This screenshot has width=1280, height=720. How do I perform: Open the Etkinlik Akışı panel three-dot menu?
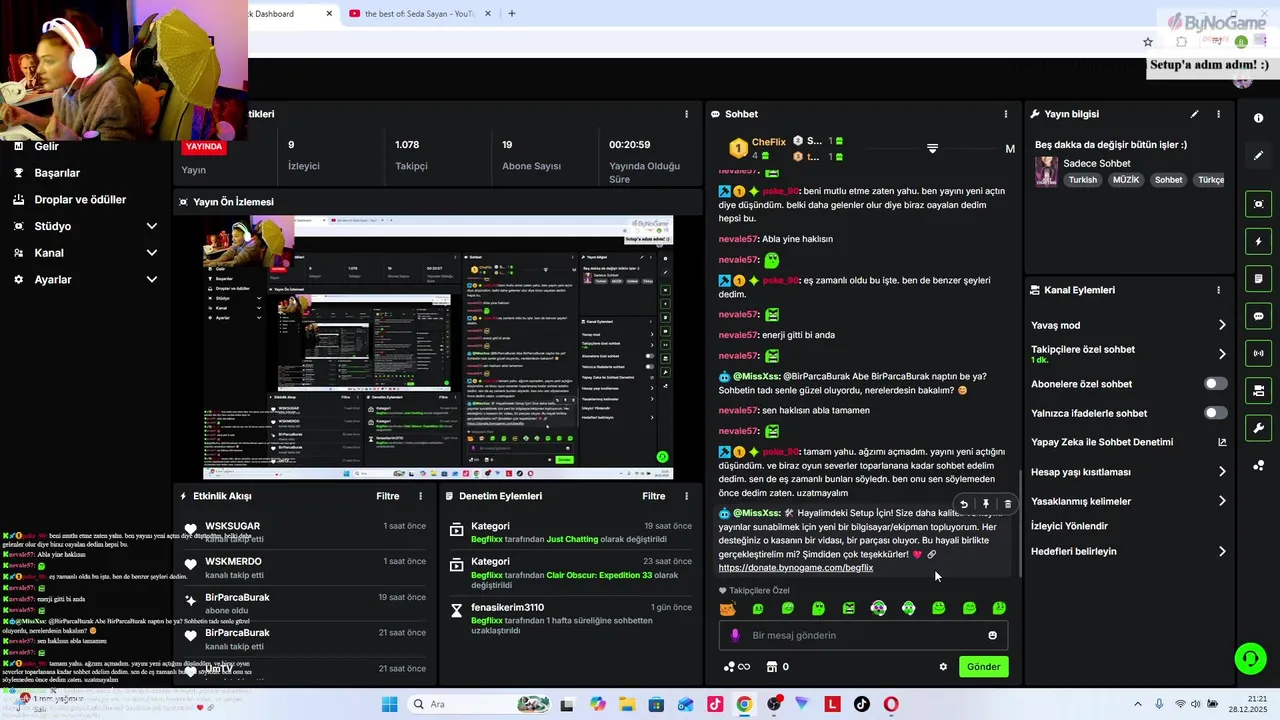420,496
